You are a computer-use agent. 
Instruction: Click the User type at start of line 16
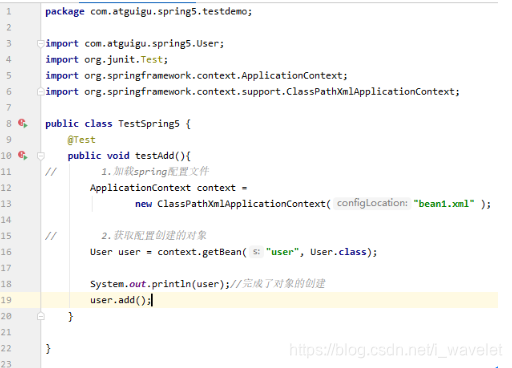(101, 252)
